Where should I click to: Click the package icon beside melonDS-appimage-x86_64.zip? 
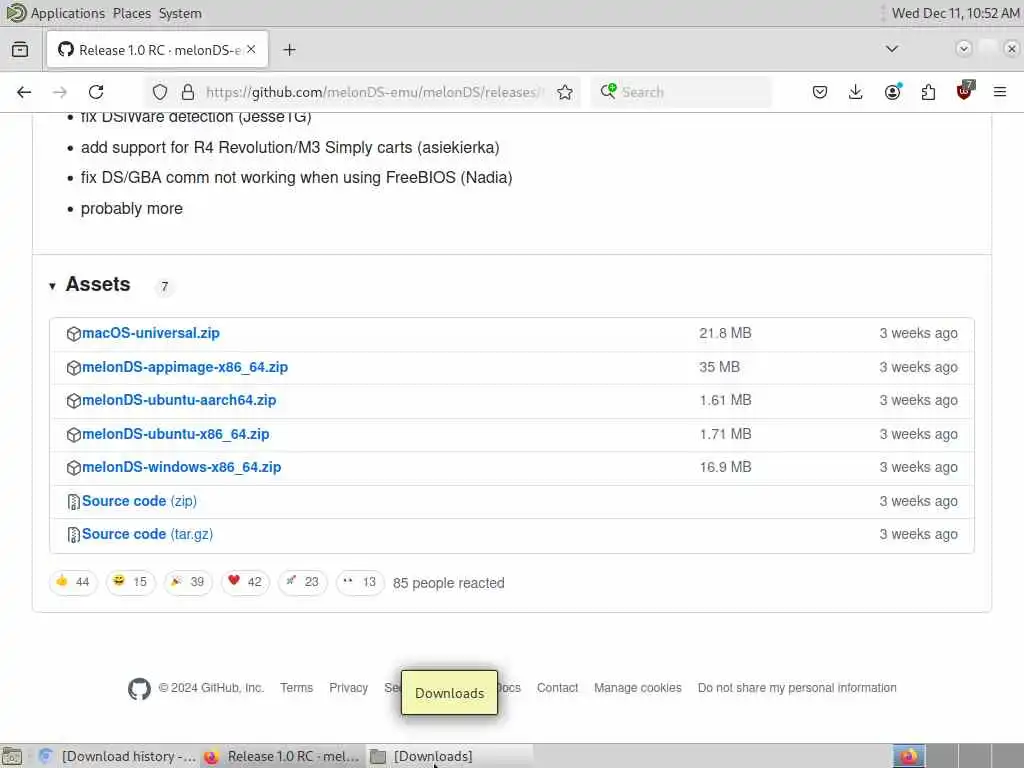[74, 368]
